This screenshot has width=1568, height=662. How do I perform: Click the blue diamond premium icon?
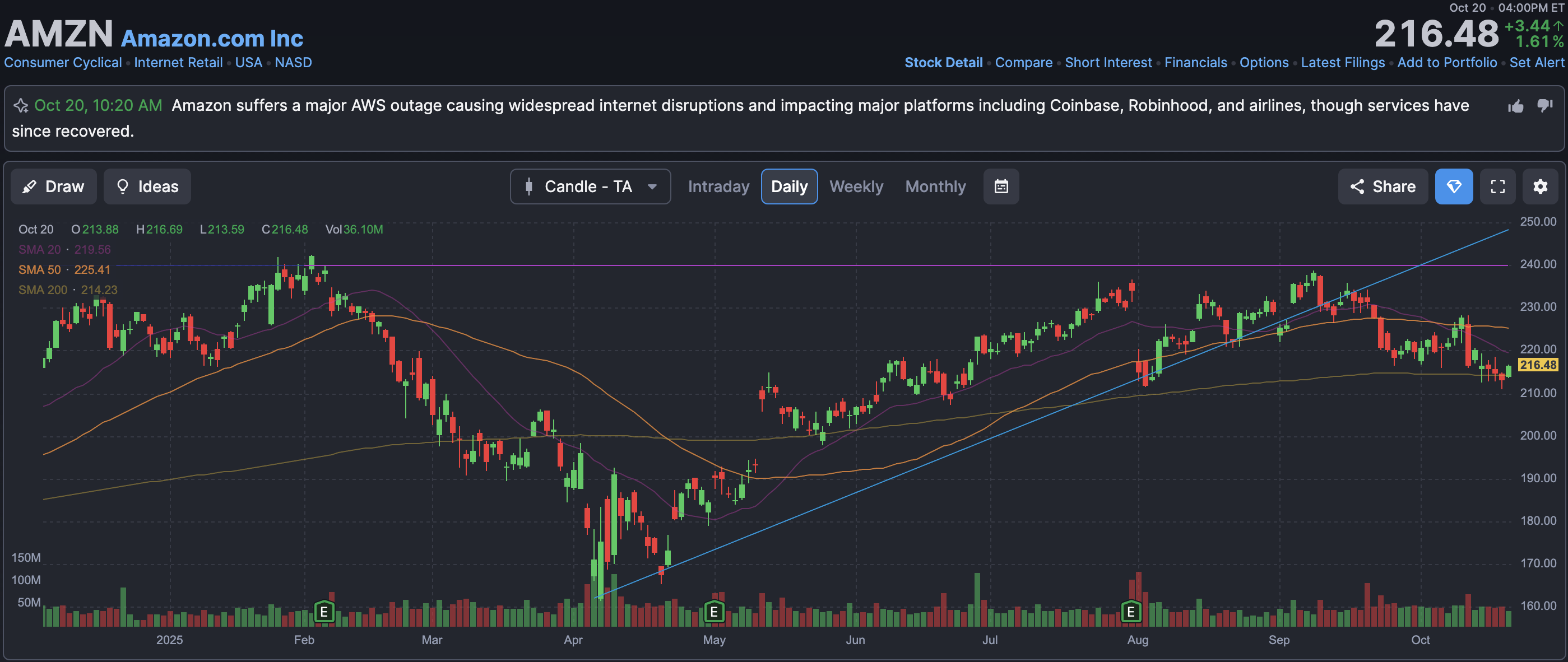[x=1454, y=186]
